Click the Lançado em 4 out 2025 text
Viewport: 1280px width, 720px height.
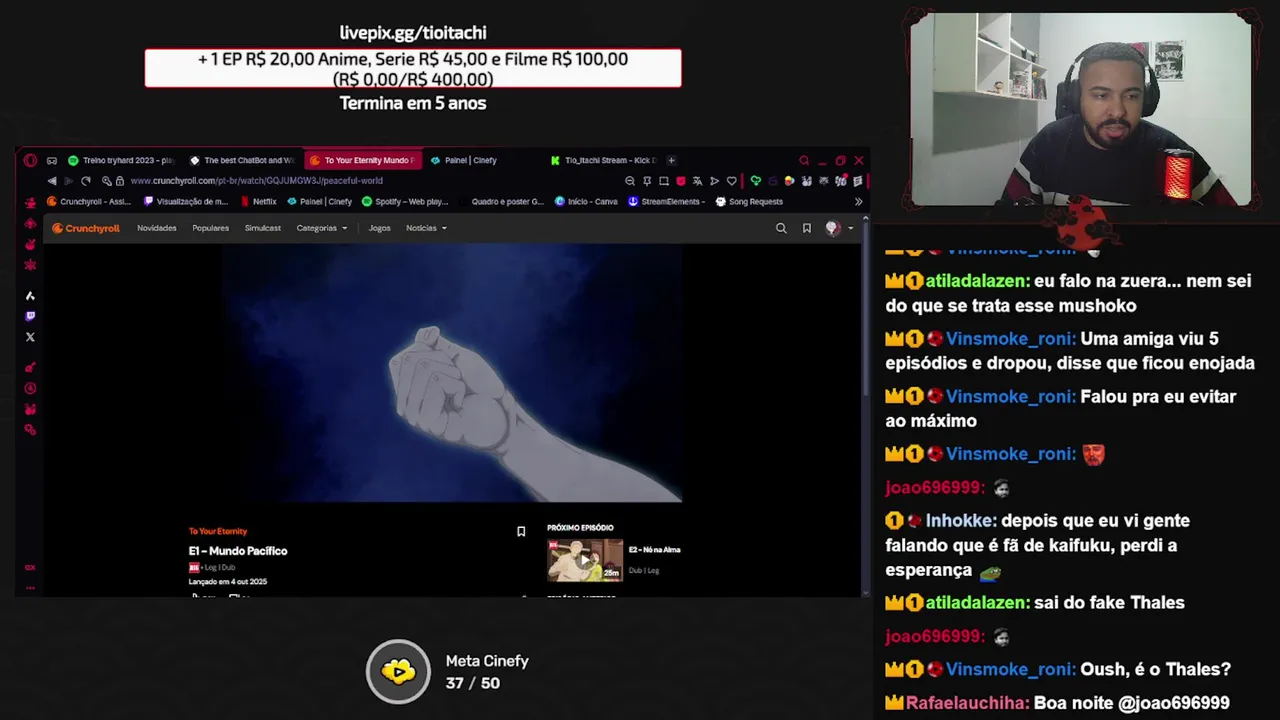tap(228, 581)
